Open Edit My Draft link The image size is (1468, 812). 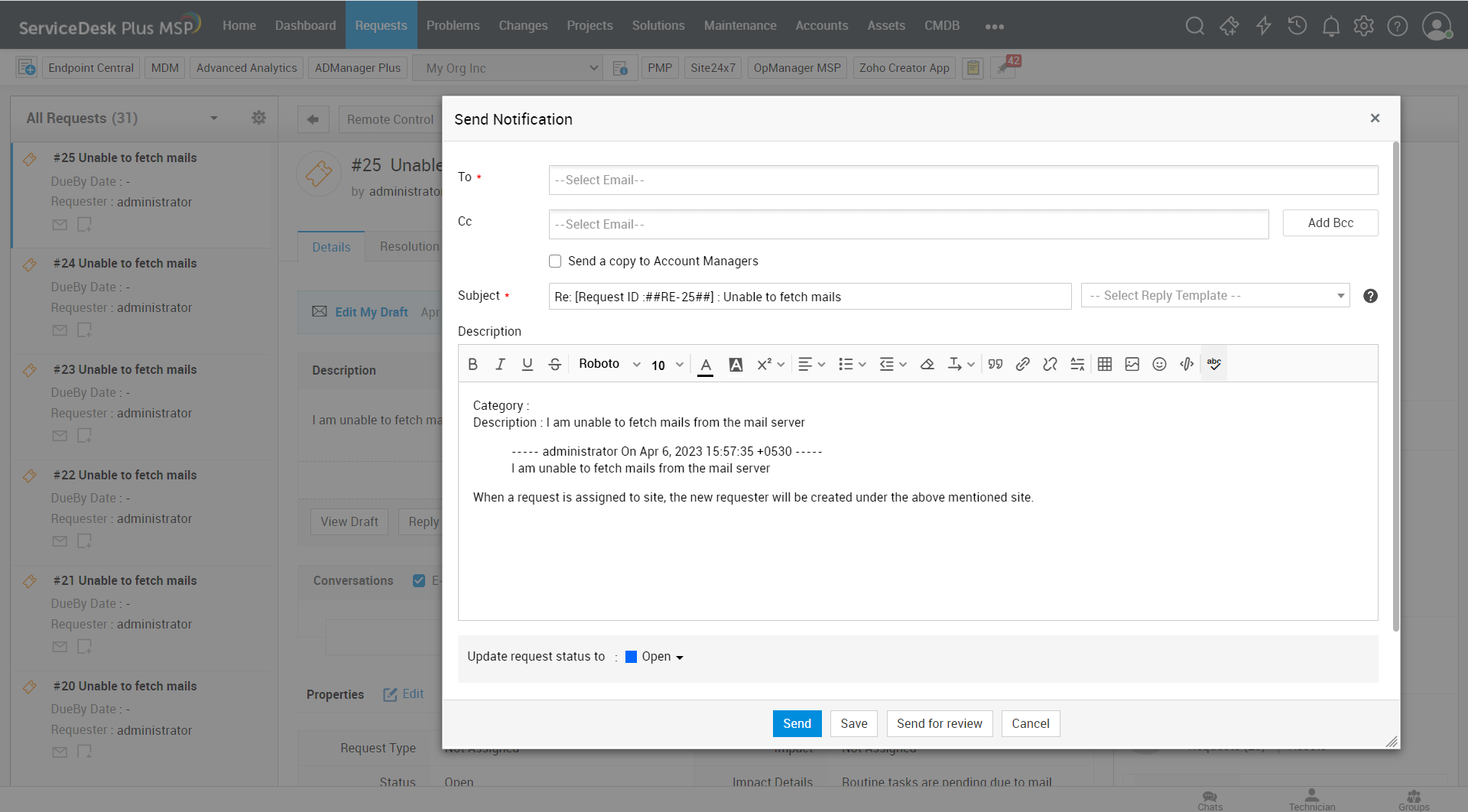pos(372,312)
